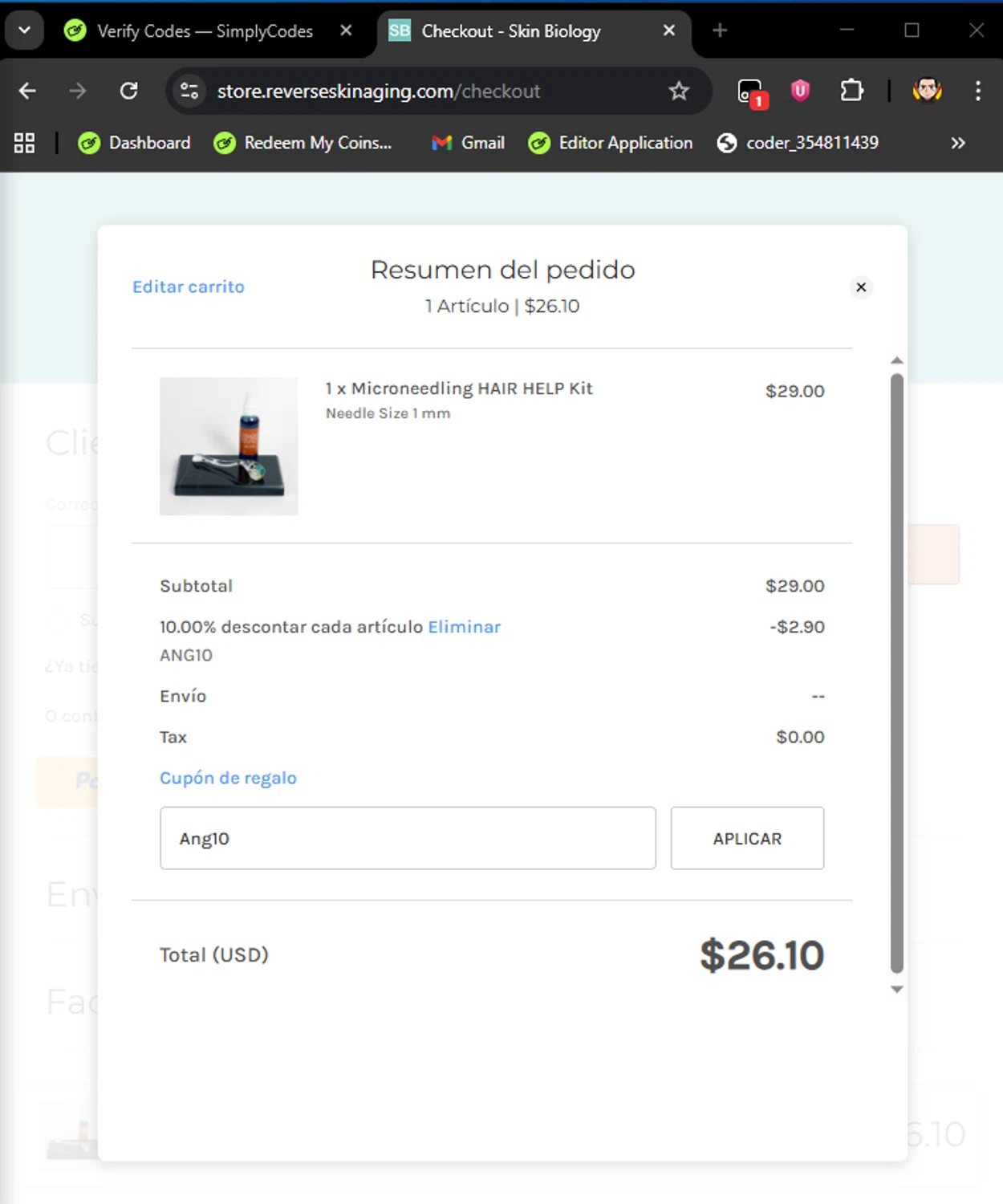Open extension with red 1 badge
This screenshot has height=1204, width=1003.
pos(752,92)
